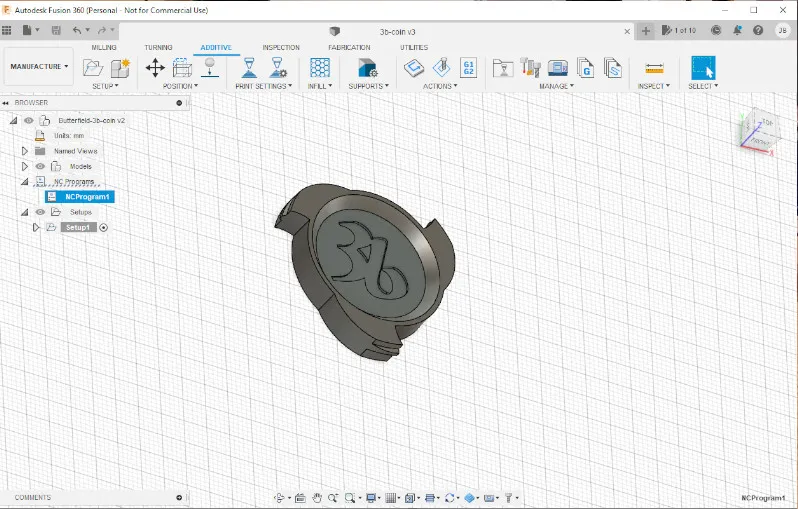The image size is (798, 509).
Task: Toggle visibility eye for Setups
Action: [x=40, y=212]
